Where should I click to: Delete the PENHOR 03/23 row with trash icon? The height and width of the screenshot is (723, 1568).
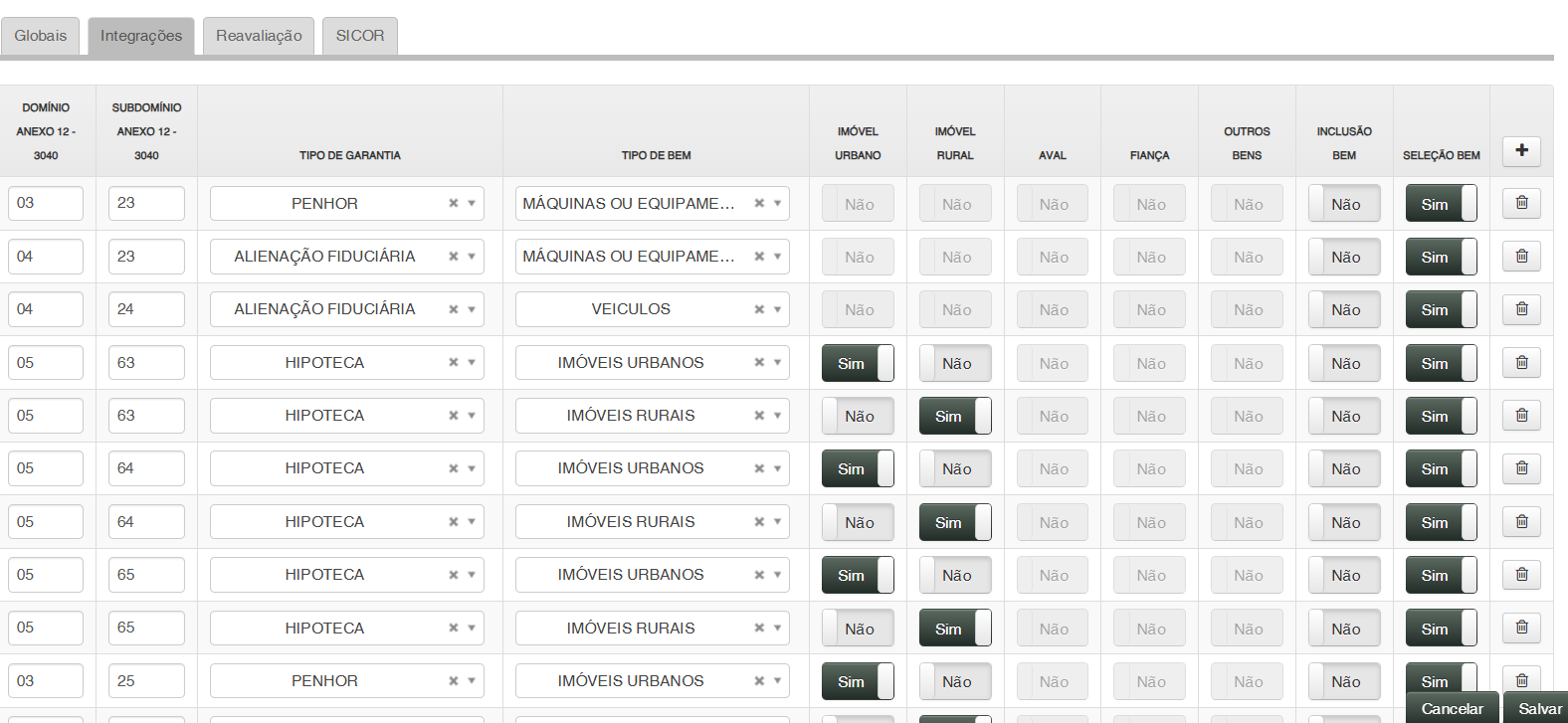[1521, 203]
